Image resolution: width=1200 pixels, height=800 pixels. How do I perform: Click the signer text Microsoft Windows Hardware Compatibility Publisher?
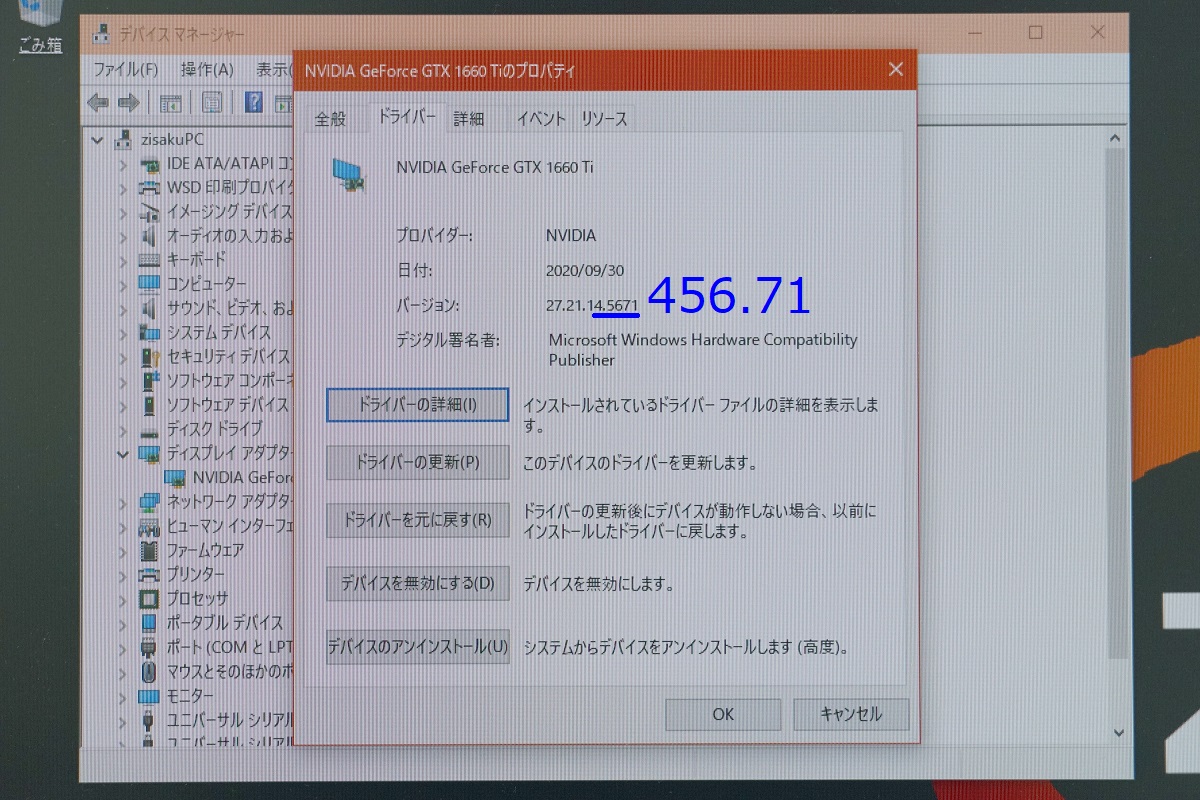pyautogui.click(x=703, y=350)
